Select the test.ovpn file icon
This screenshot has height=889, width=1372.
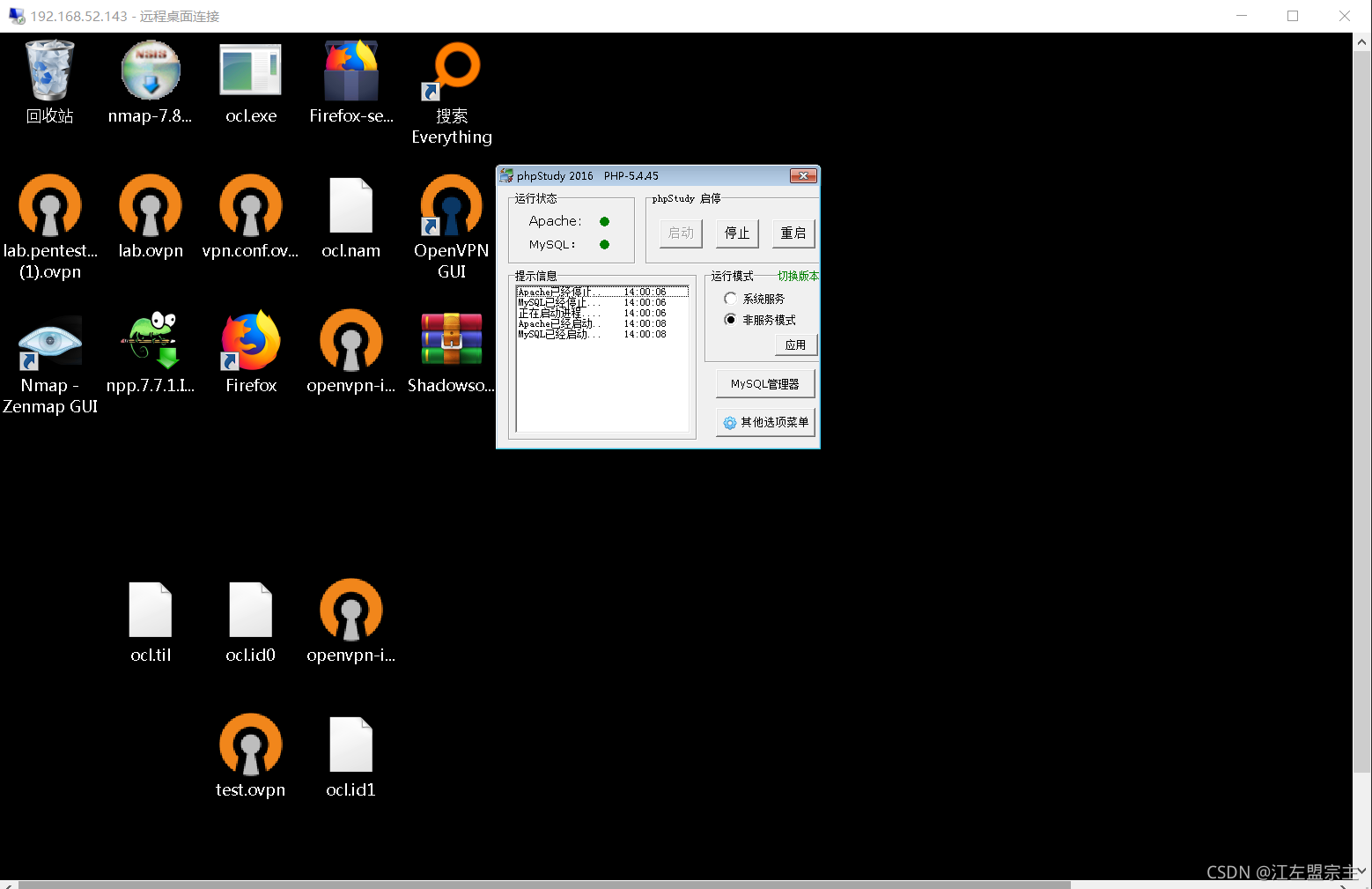click(251, 756)
